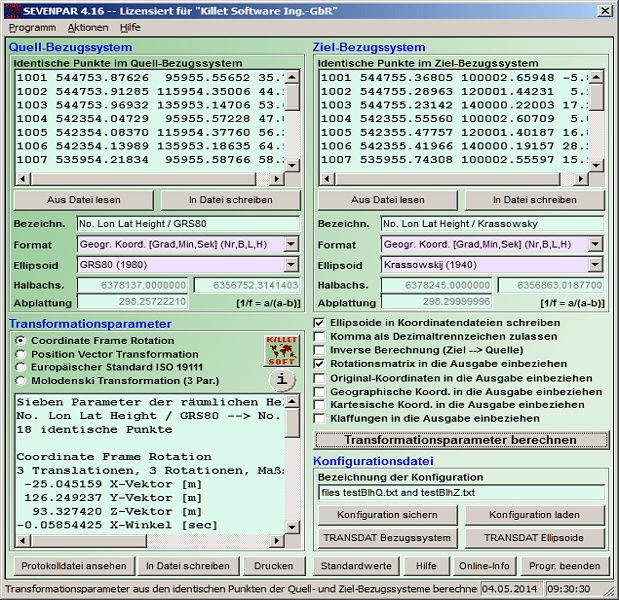Click target Halbachs. 6378245.0000000 field
Image resolution: width=619 pixels, height=600 pixels.
click(x=437, y=285)
